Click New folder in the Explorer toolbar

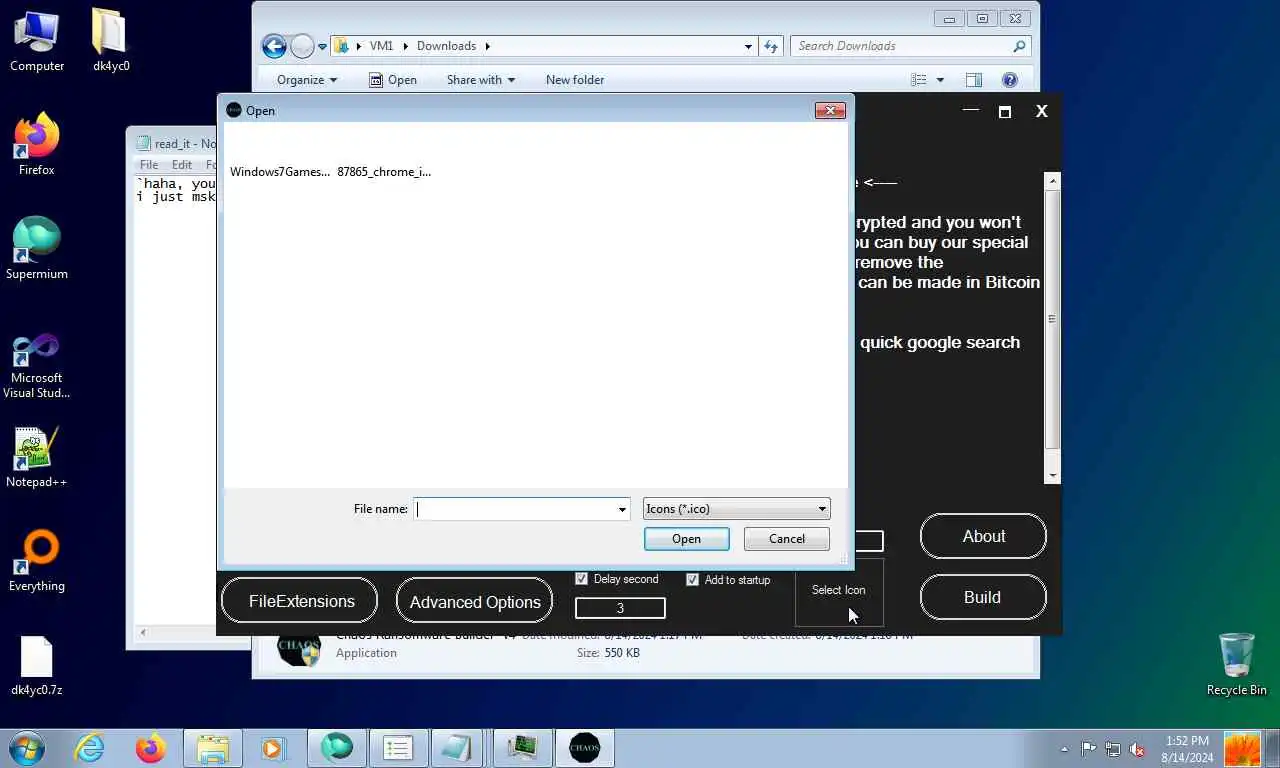coord(575,80)
